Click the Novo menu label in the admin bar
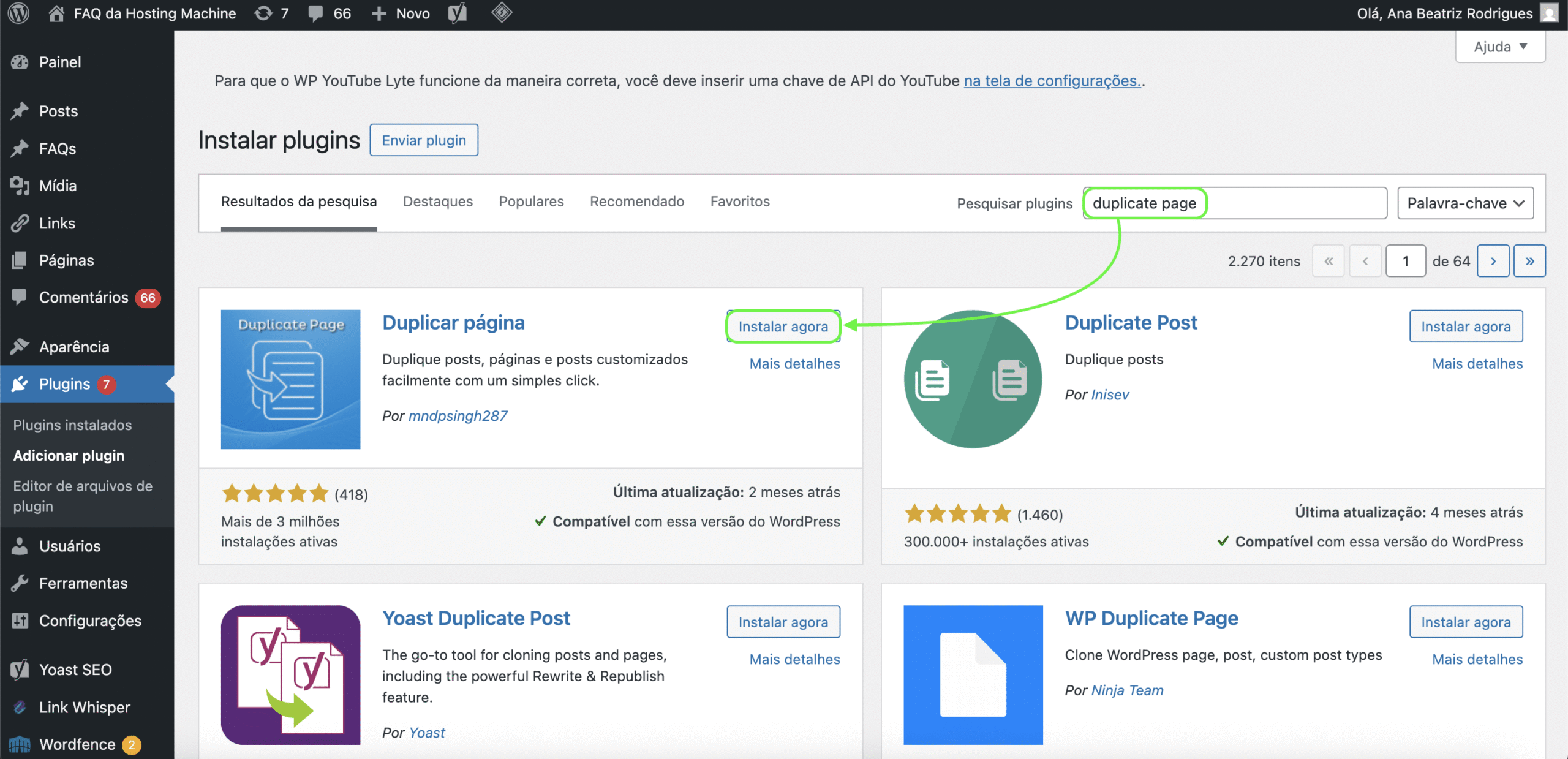Image resolution: width=1568 pixels, height=759 pixels. pyautogui.click(x=413, y=13)
